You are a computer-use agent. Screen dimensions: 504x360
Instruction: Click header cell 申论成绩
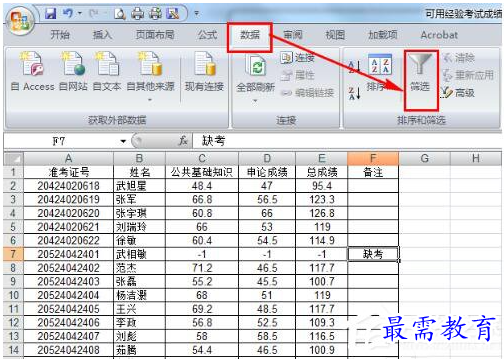267,172
